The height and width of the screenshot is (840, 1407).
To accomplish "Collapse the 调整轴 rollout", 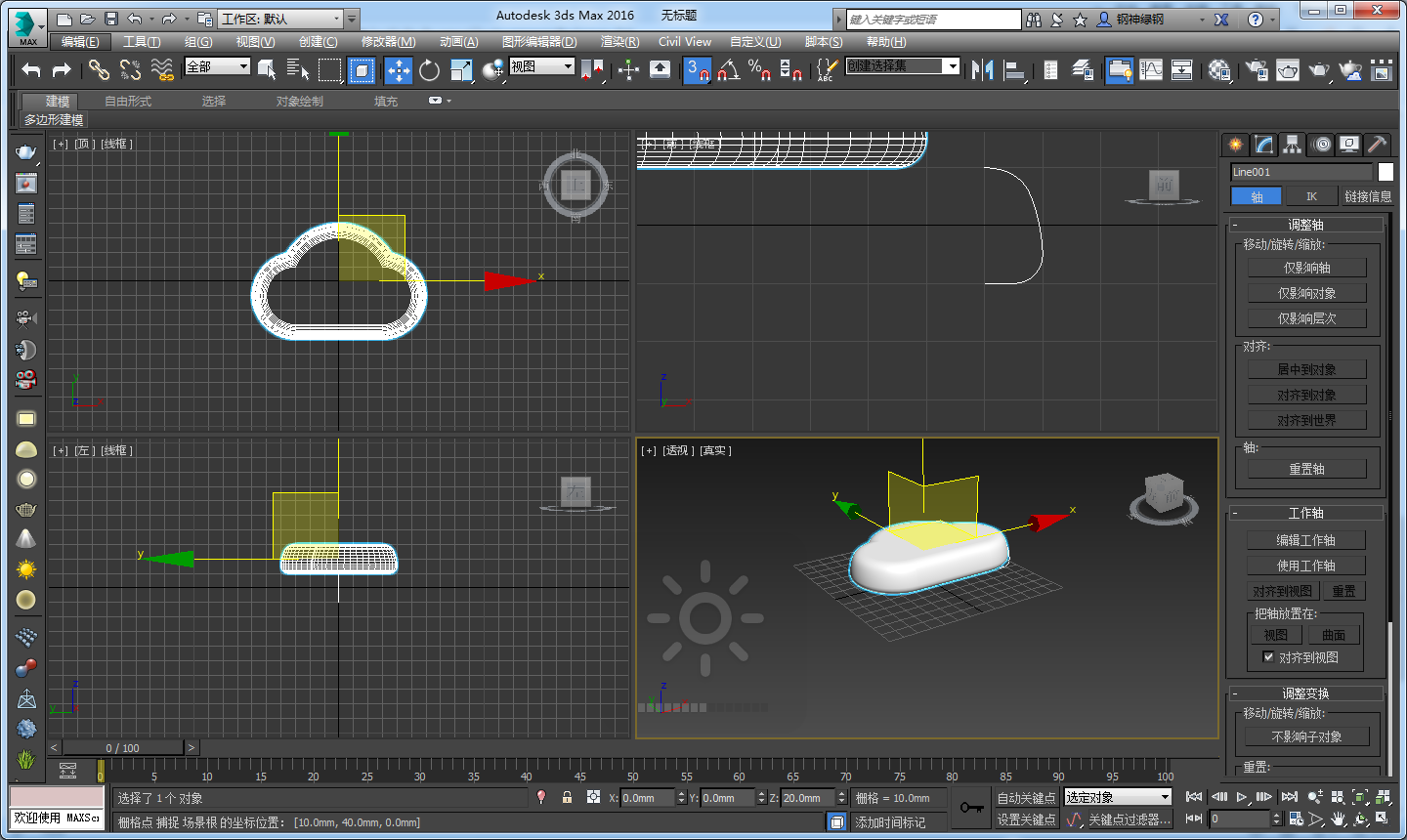I will [1305, 225].
